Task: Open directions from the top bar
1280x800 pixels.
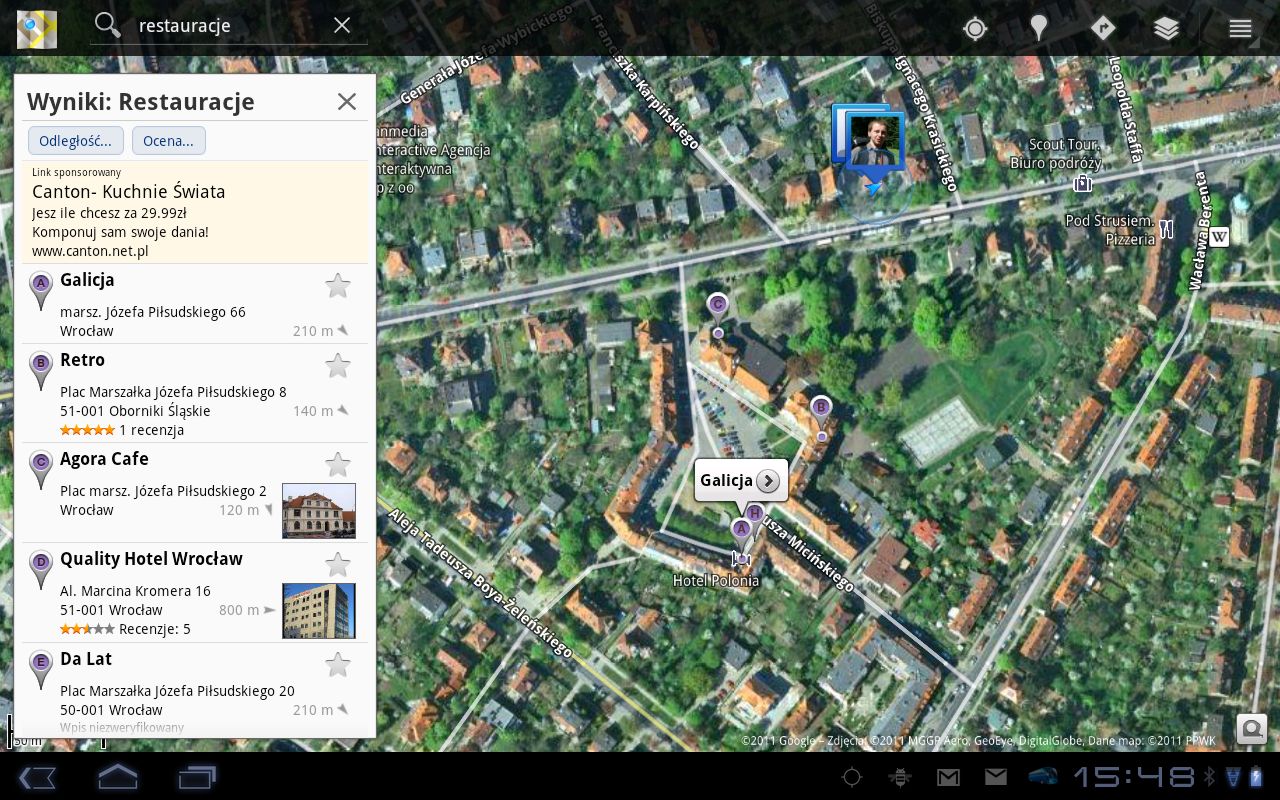Action: click(x=1102, y=28)
